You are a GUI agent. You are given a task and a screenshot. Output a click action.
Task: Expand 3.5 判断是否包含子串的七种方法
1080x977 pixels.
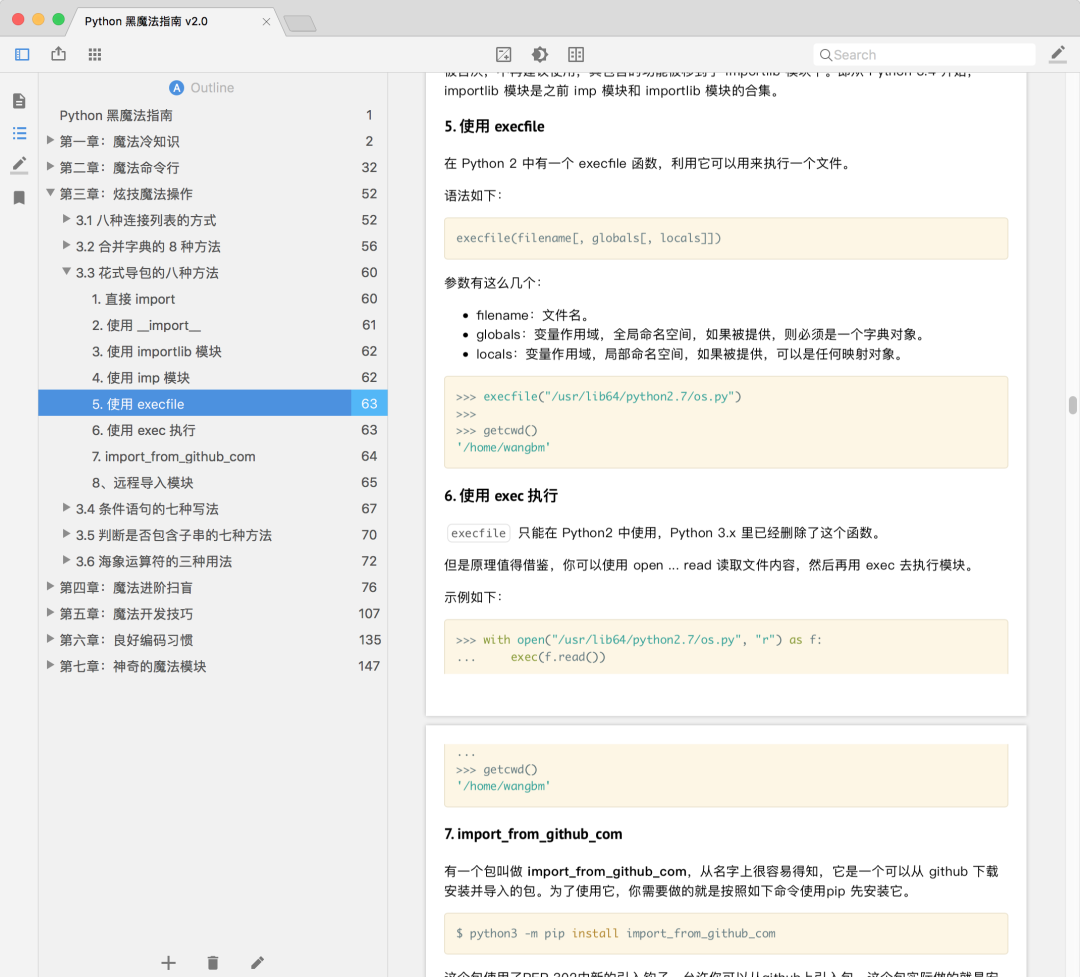tap(67, 534)
